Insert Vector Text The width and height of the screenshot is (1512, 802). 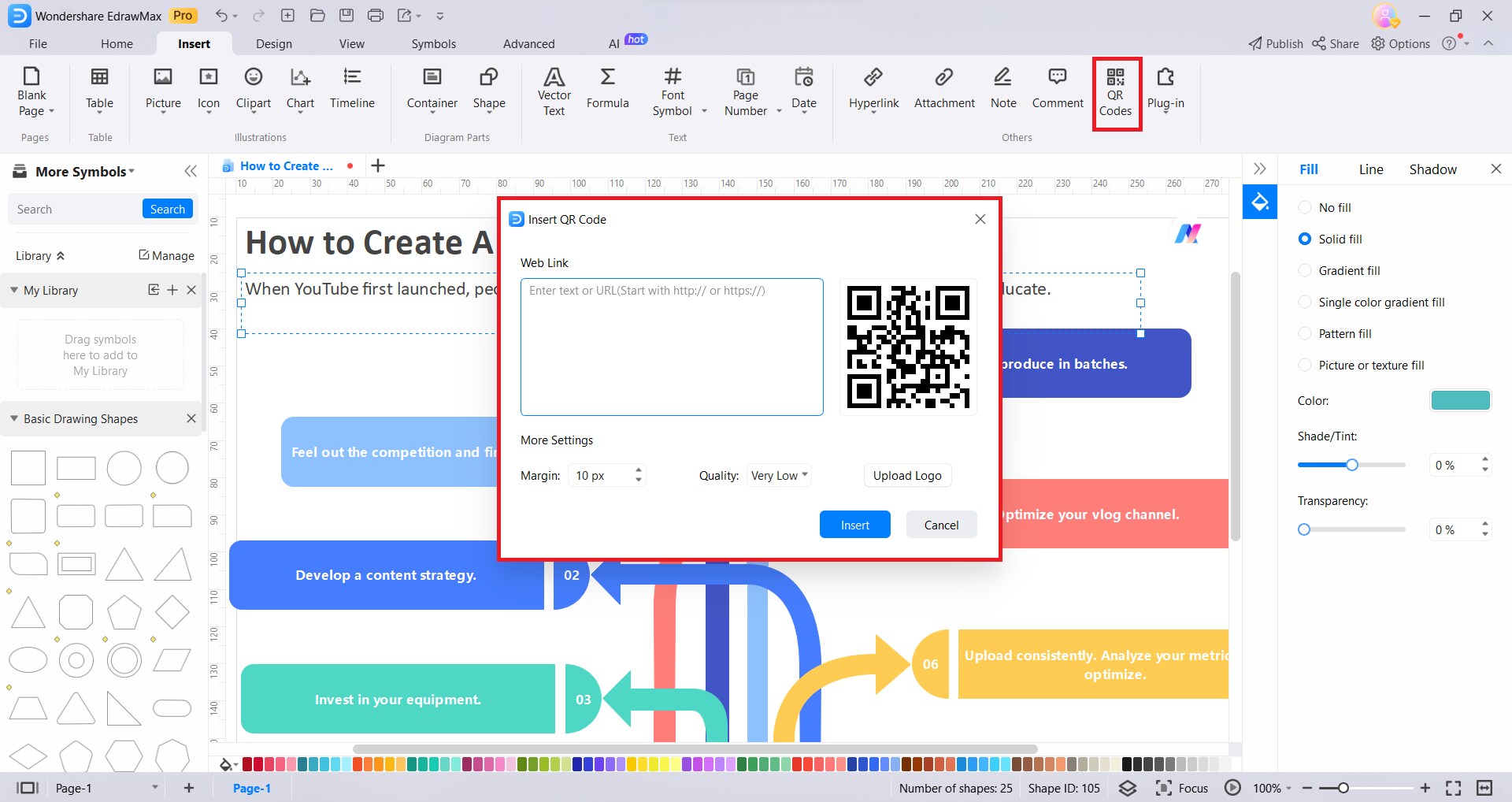pos(554,91)
